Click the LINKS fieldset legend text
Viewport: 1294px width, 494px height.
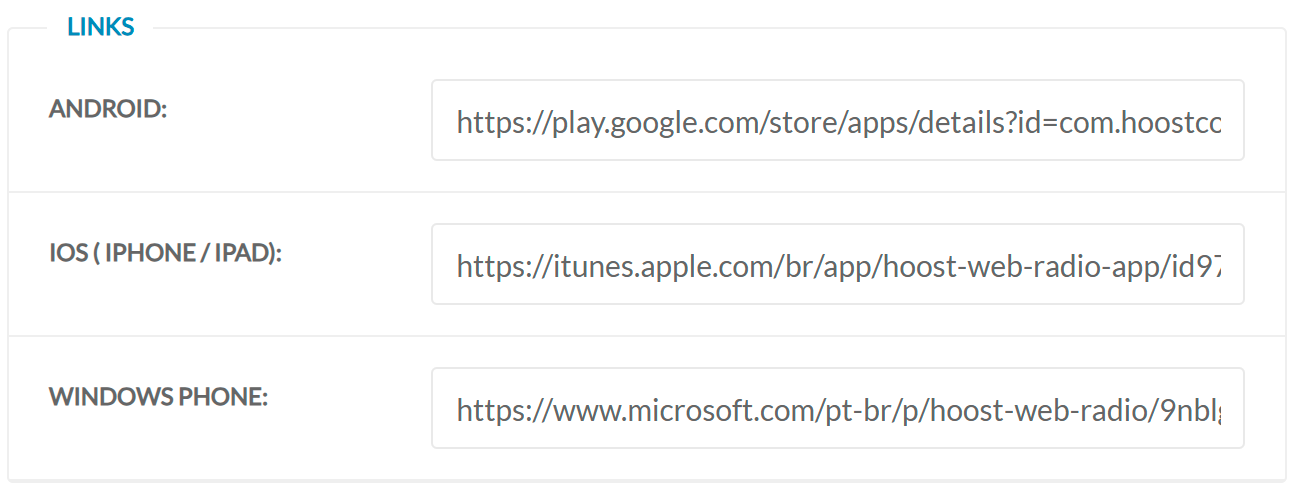point(101,27)
